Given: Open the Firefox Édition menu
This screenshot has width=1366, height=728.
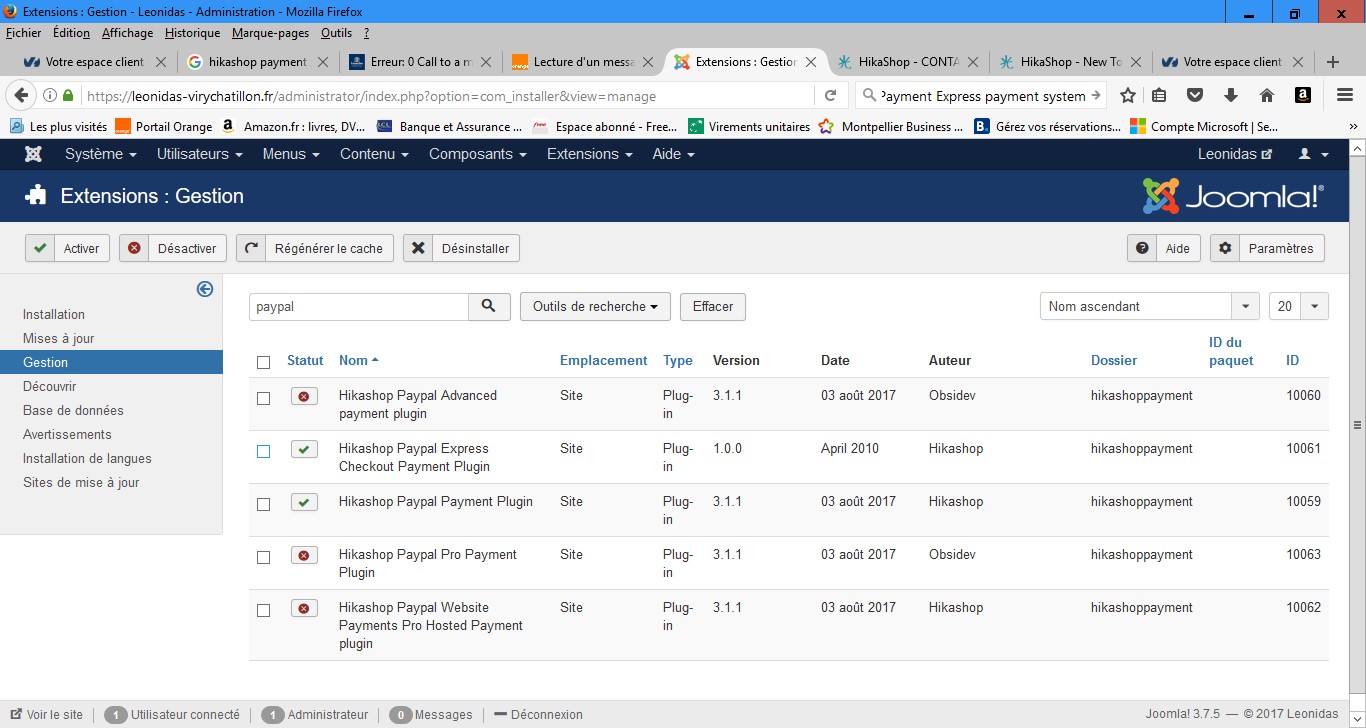Looking at the screenshot, I should tap(71, 33).
